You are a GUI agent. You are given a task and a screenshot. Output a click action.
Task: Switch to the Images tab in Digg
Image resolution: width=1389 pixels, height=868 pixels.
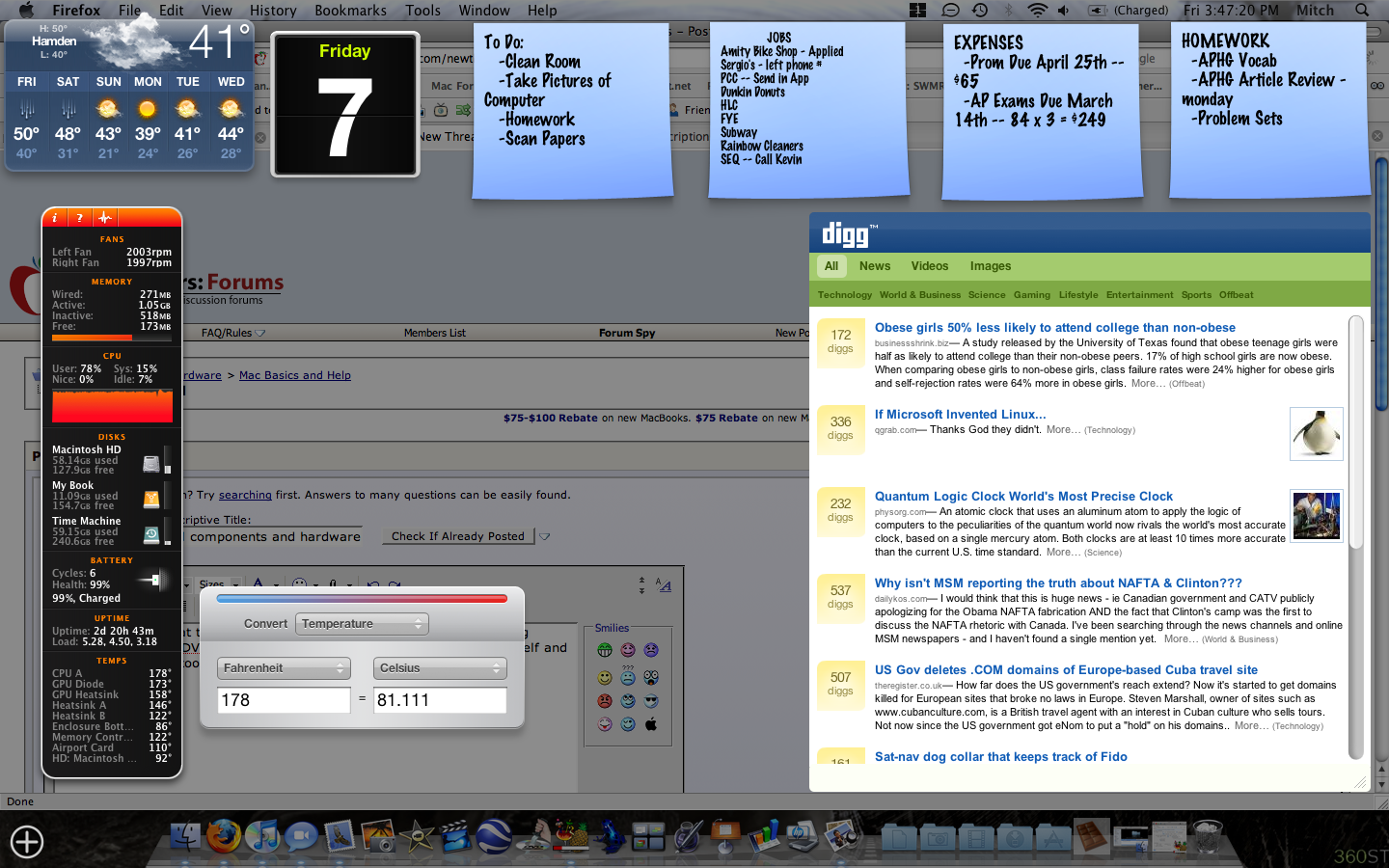click(991, 266)
